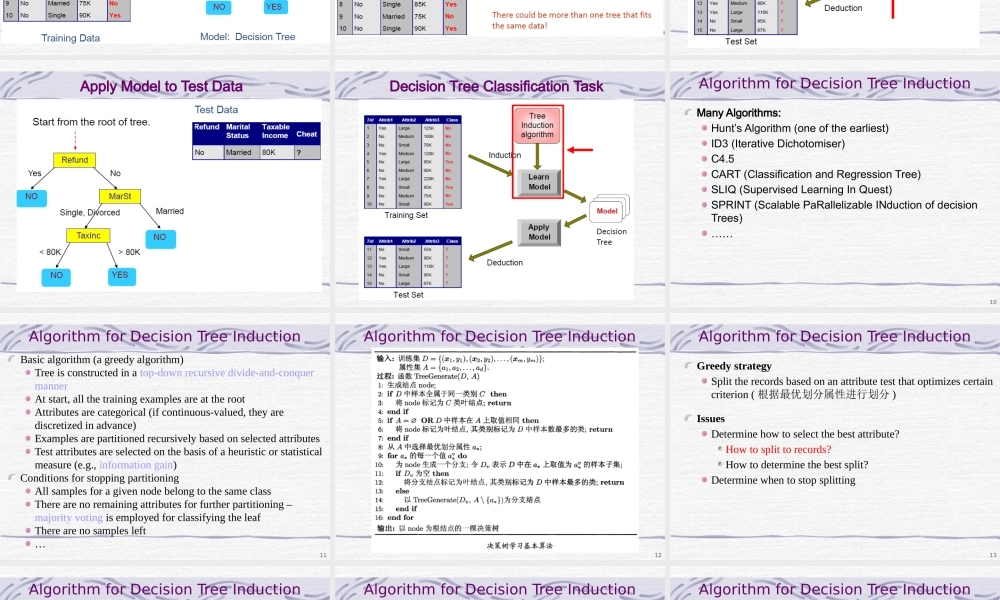
Task: Click the 'Many Algorithms:' heading
Action: click(x=739, y=113)
